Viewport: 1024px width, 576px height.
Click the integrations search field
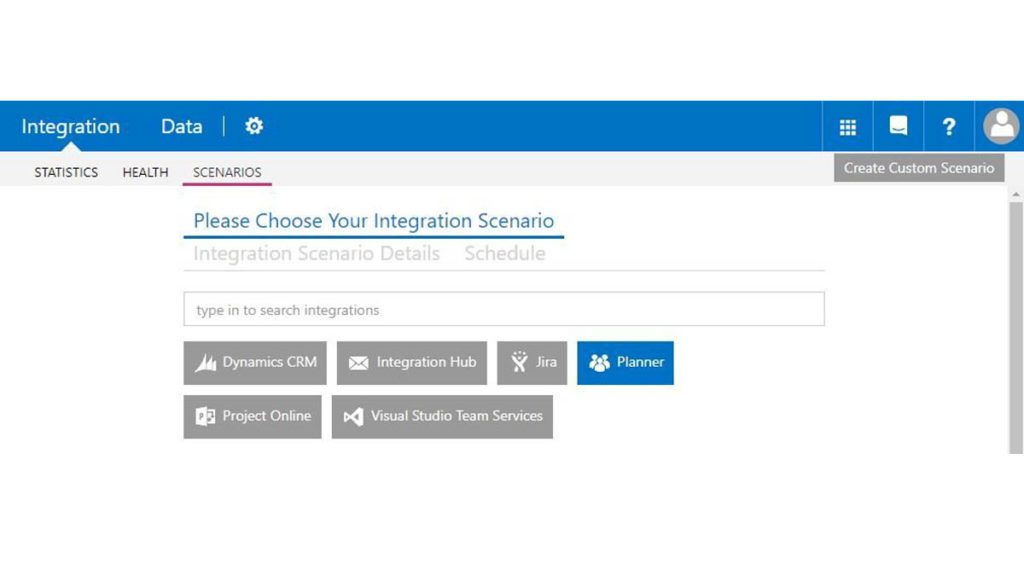503,309
